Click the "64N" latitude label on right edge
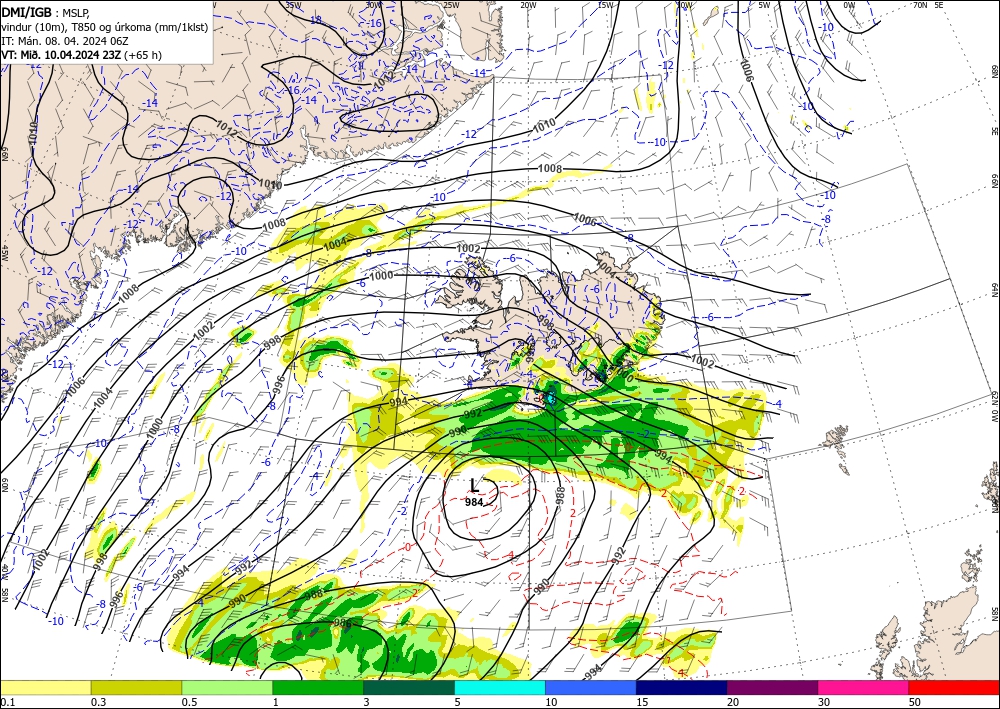Image resolution: width=1000 pixels, height=709 pixels. tap(994, 290)
